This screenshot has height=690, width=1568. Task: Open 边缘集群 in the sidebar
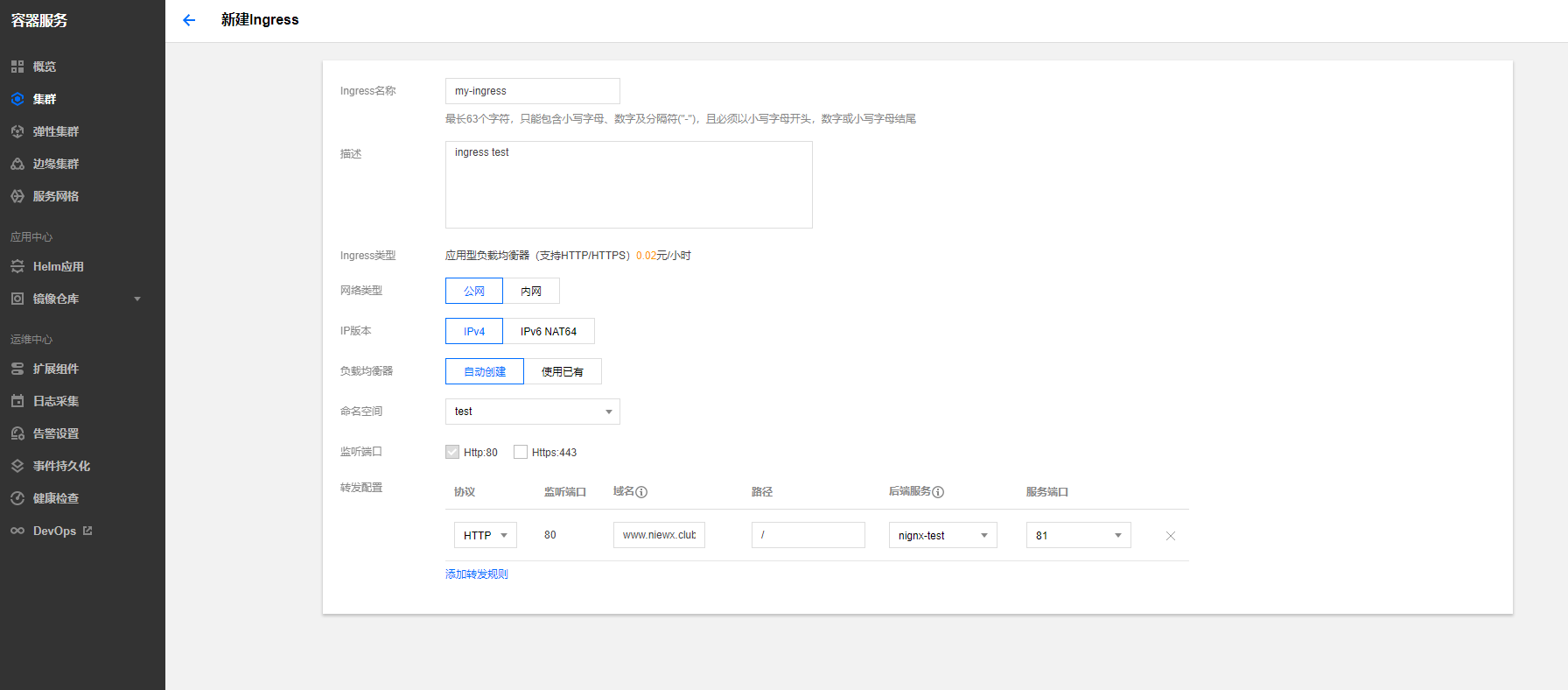tap(56, 164)
